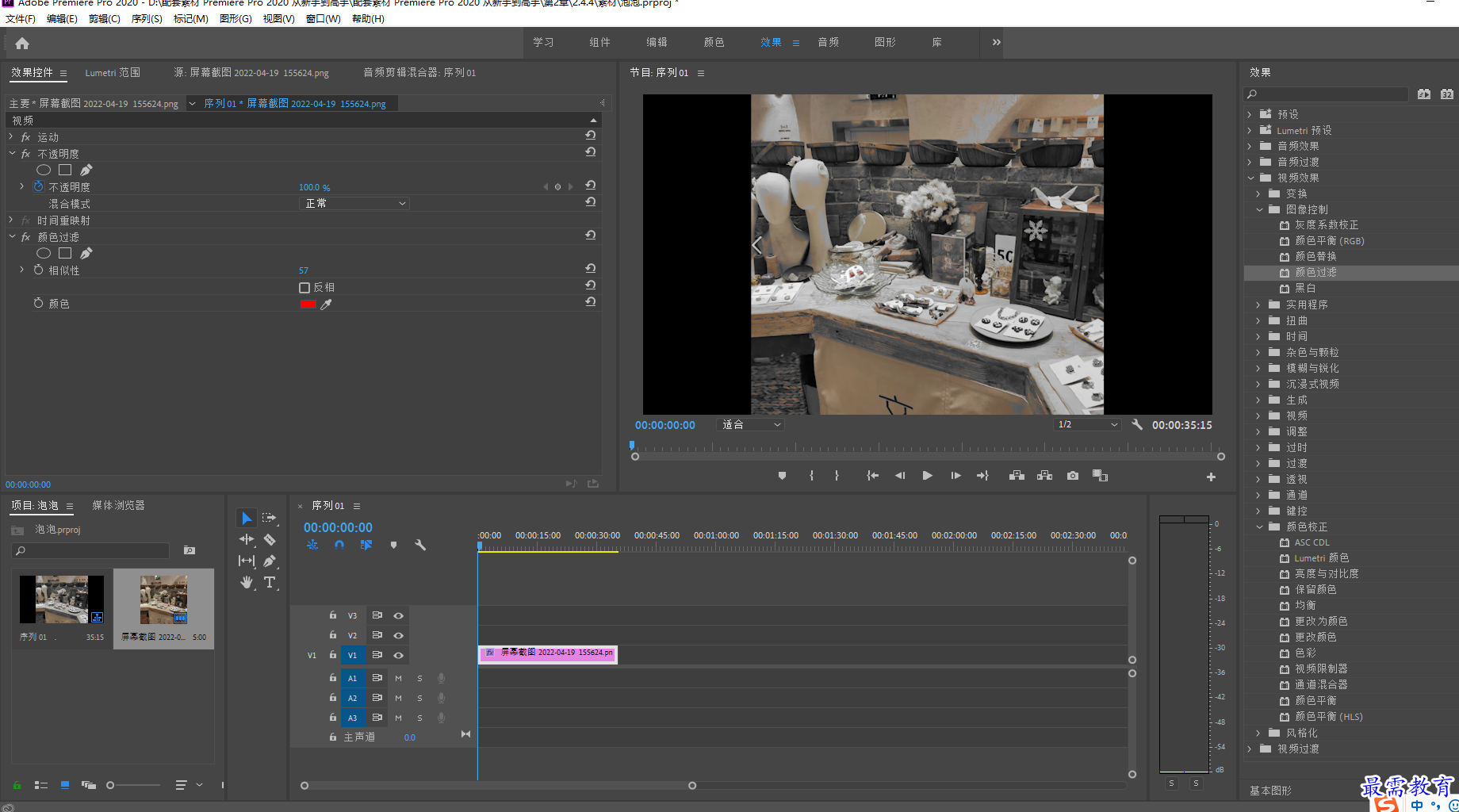Select the Ripple Edit tool
The width and height of the screenshot is (1459, 812).
247,539
